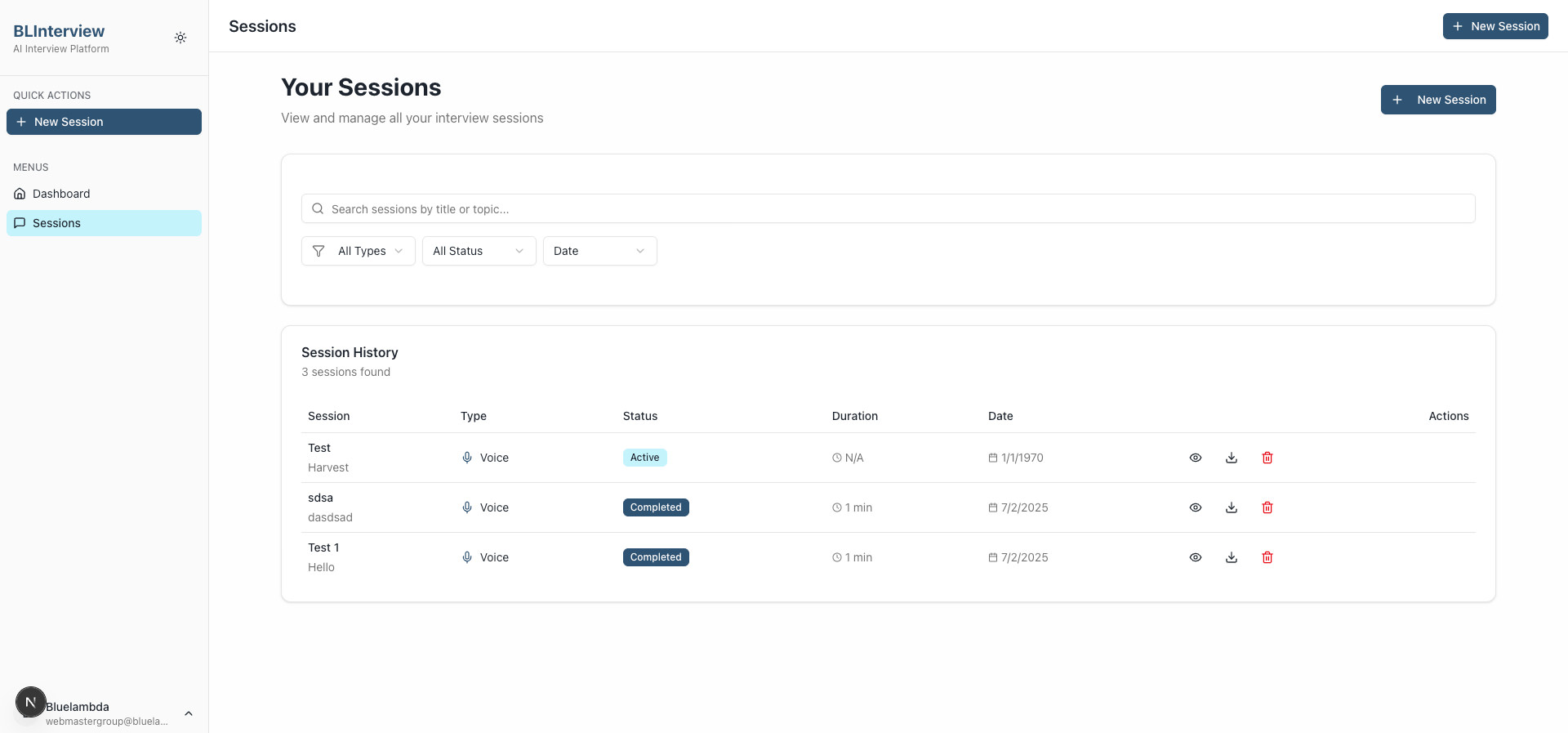Screen dimensions: 1568x733
Task: Download the Test 1 session
Action: coord(1232,557)
